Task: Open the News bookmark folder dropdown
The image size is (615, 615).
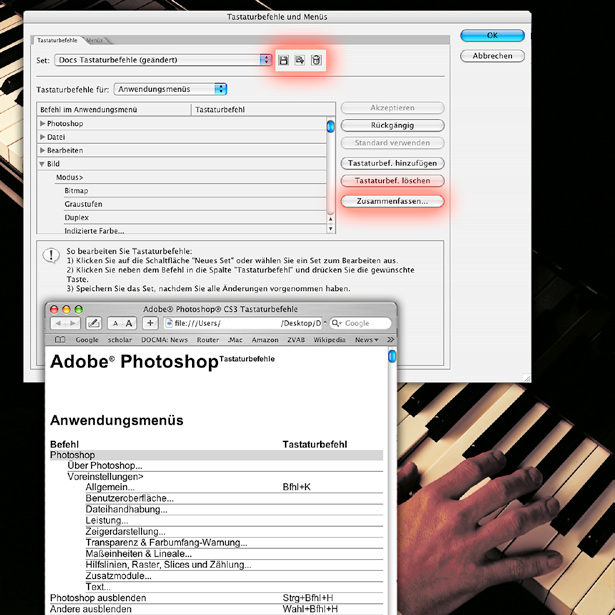Action: click(366, 340)
